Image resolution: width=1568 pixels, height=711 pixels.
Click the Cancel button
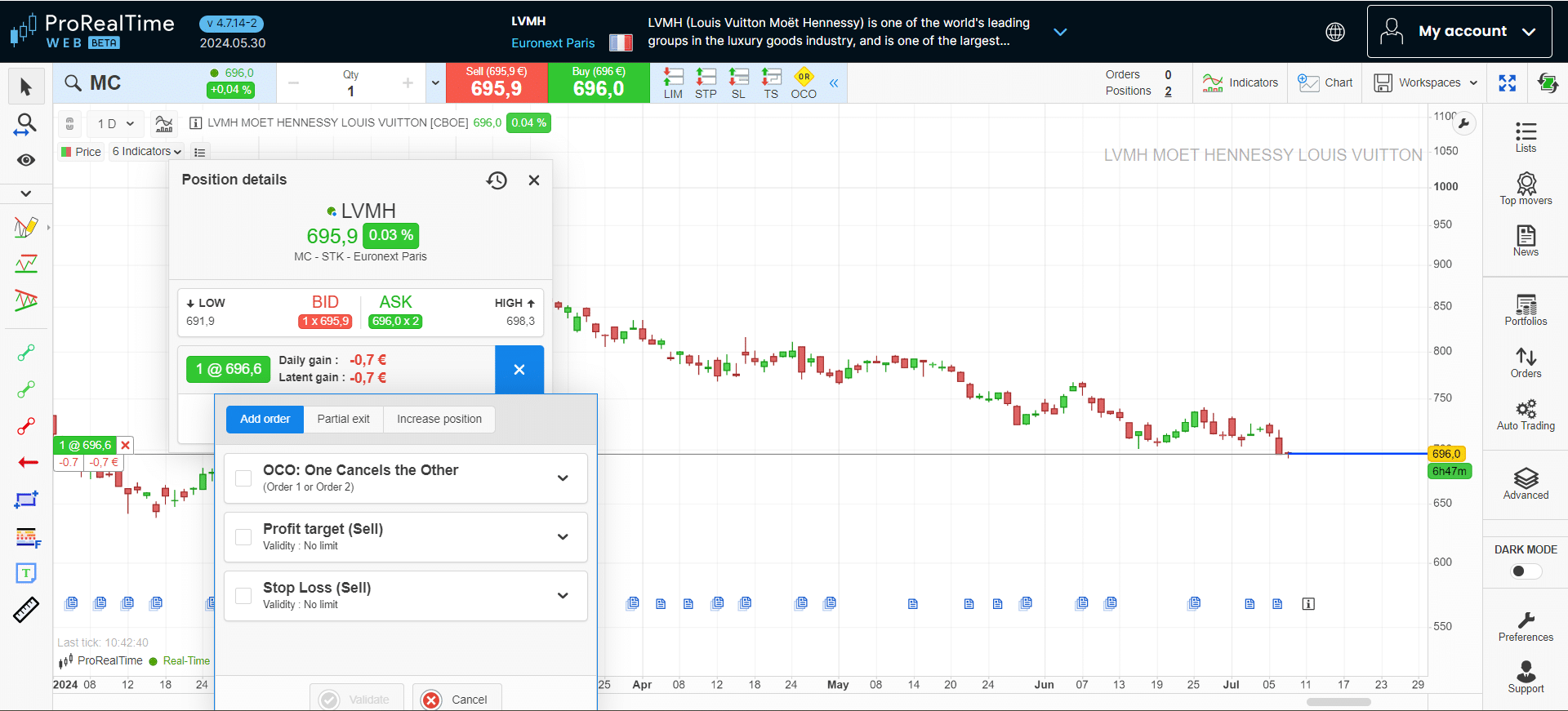457,699
